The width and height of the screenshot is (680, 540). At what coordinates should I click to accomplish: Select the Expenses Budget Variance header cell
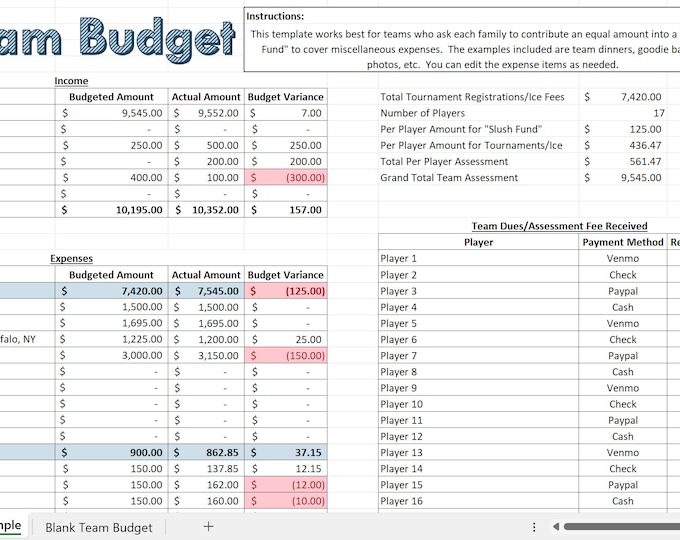click(x=286, y=275)
